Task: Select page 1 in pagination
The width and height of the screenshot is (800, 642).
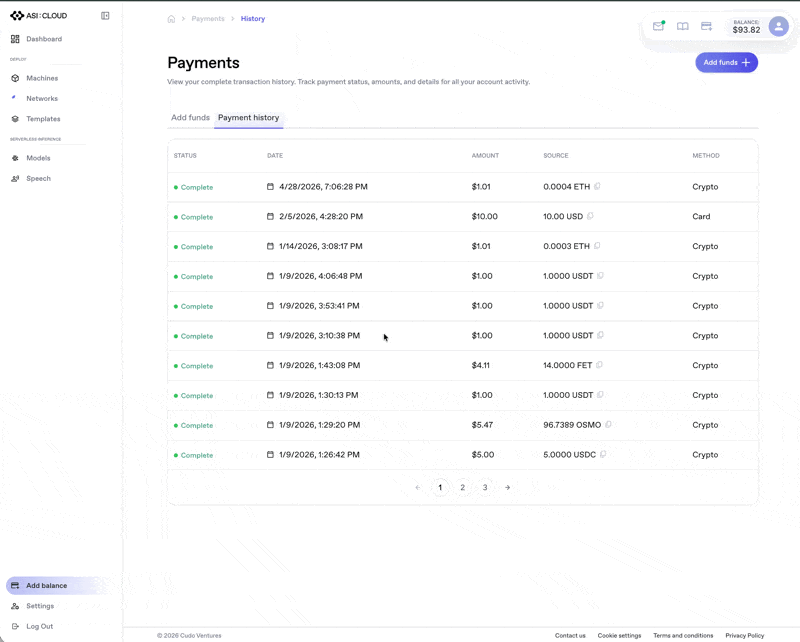Action: coord(440,487)
